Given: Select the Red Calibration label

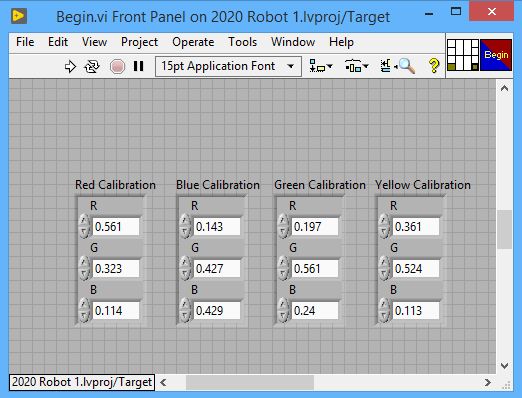Looking at the screenshot, I should pyautogui.click(x=115, y=185).
